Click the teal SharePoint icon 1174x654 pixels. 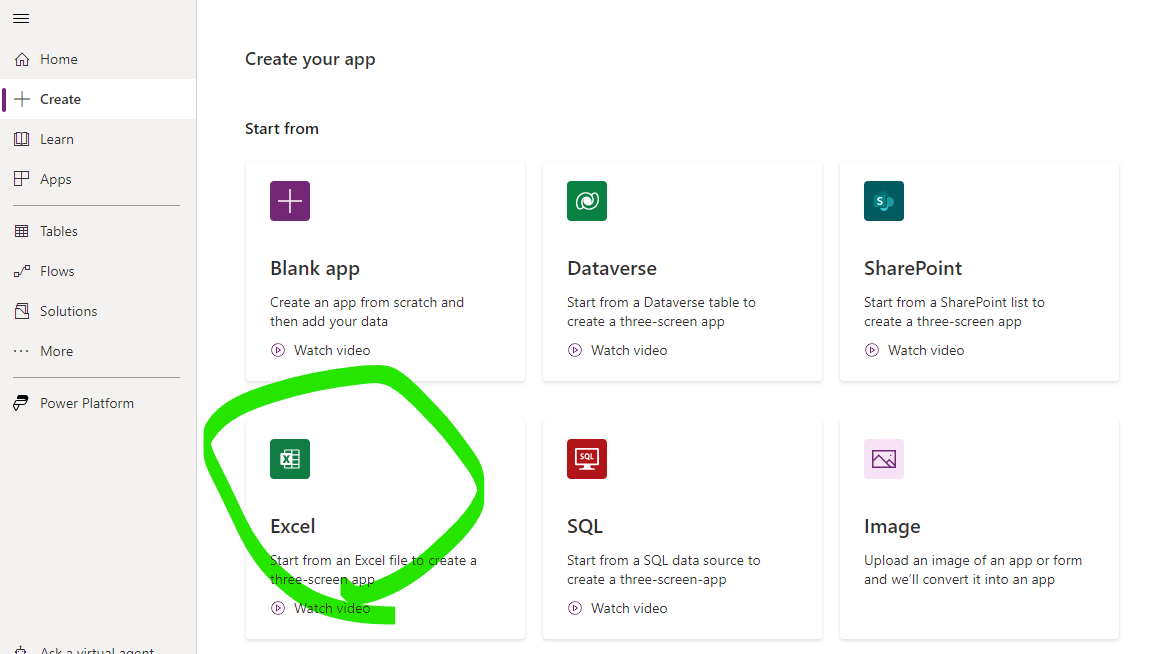click(x=883, y=201)
